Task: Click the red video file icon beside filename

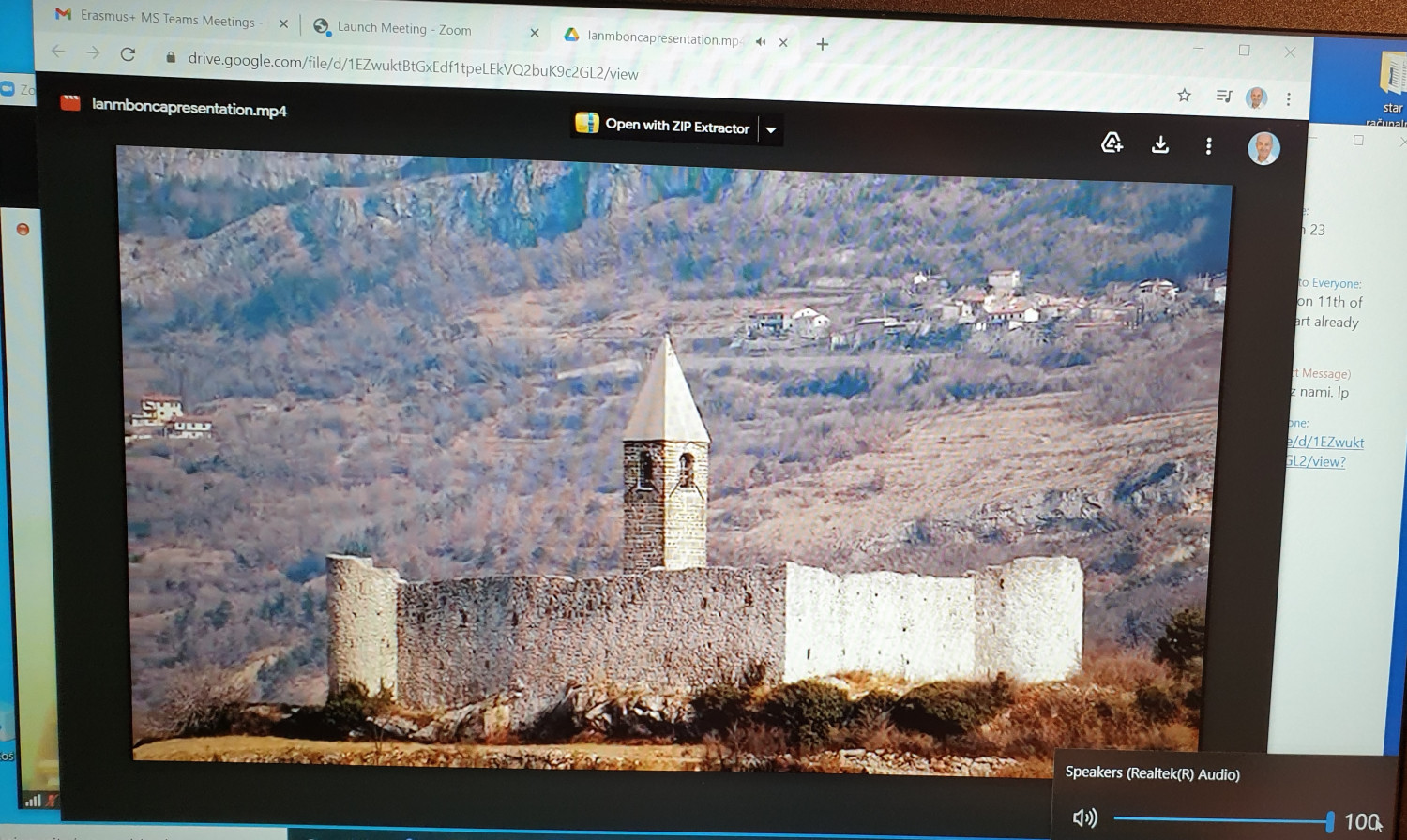Action: pyautogui.click(x=70, y=103)
